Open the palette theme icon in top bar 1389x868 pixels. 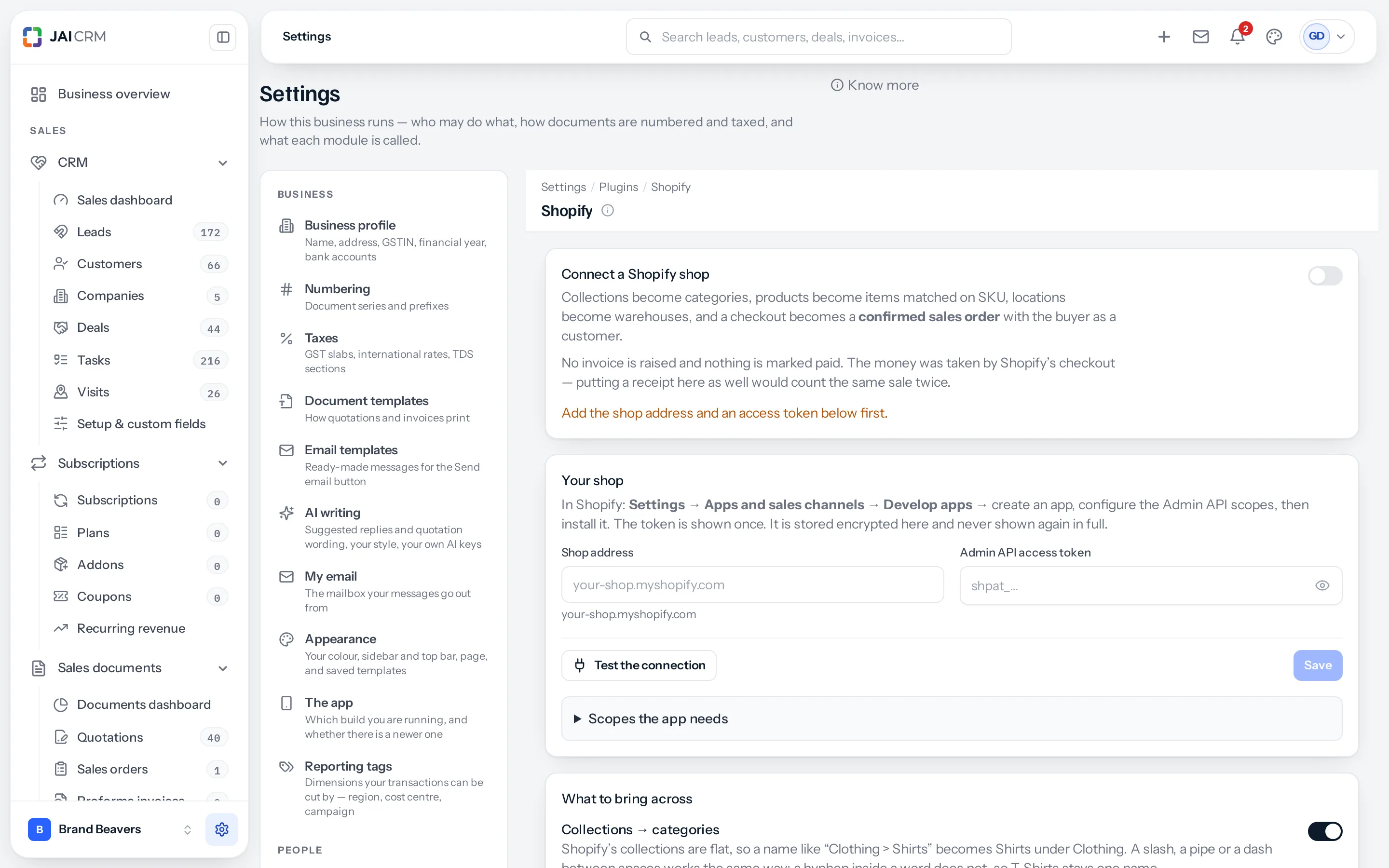[1274, 37]
